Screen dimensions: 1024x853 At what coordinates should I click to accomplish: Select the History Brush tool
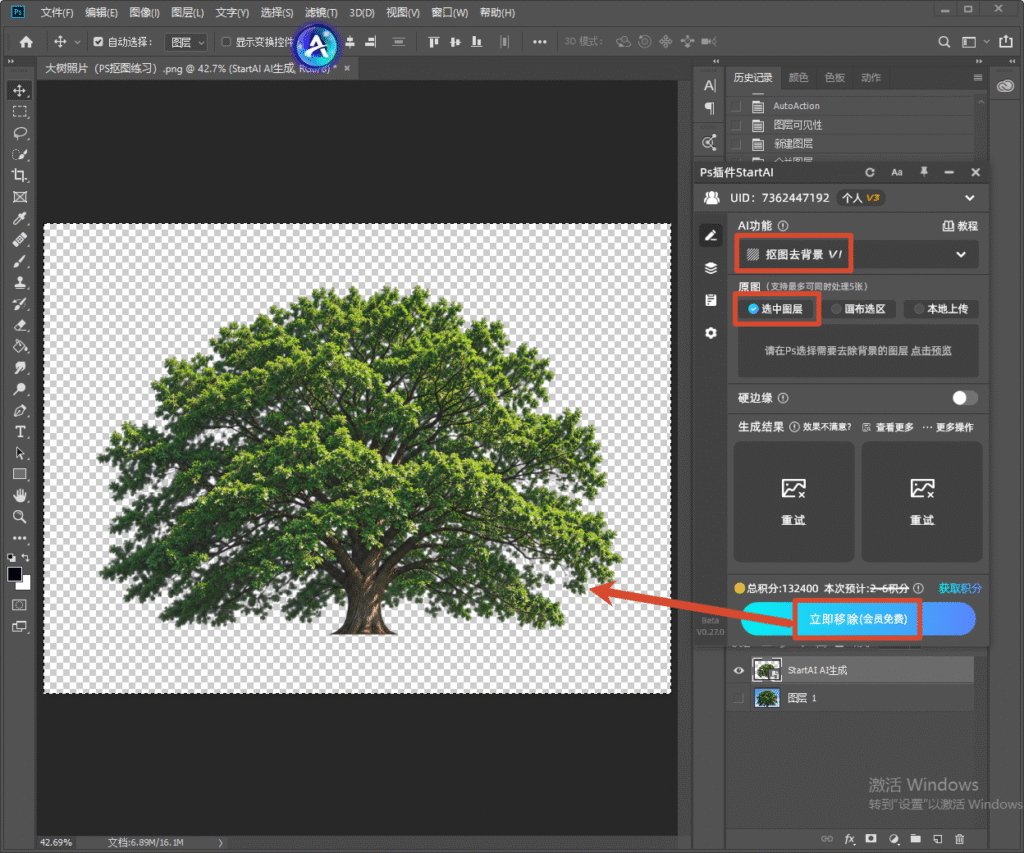pyautogui.click(x=20, y=304)
